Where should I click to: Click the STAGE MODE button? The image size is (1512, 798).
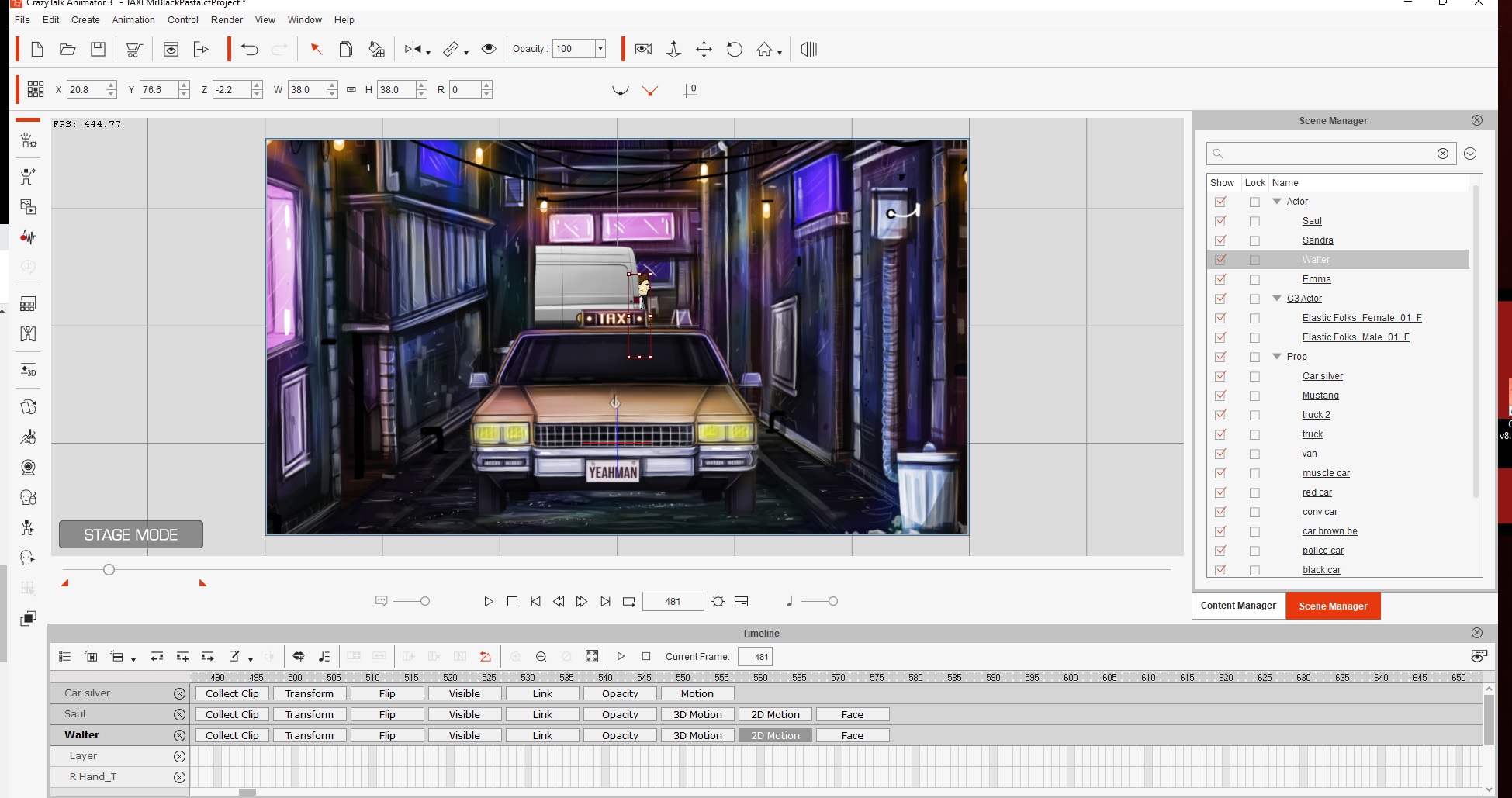(131, 534)
